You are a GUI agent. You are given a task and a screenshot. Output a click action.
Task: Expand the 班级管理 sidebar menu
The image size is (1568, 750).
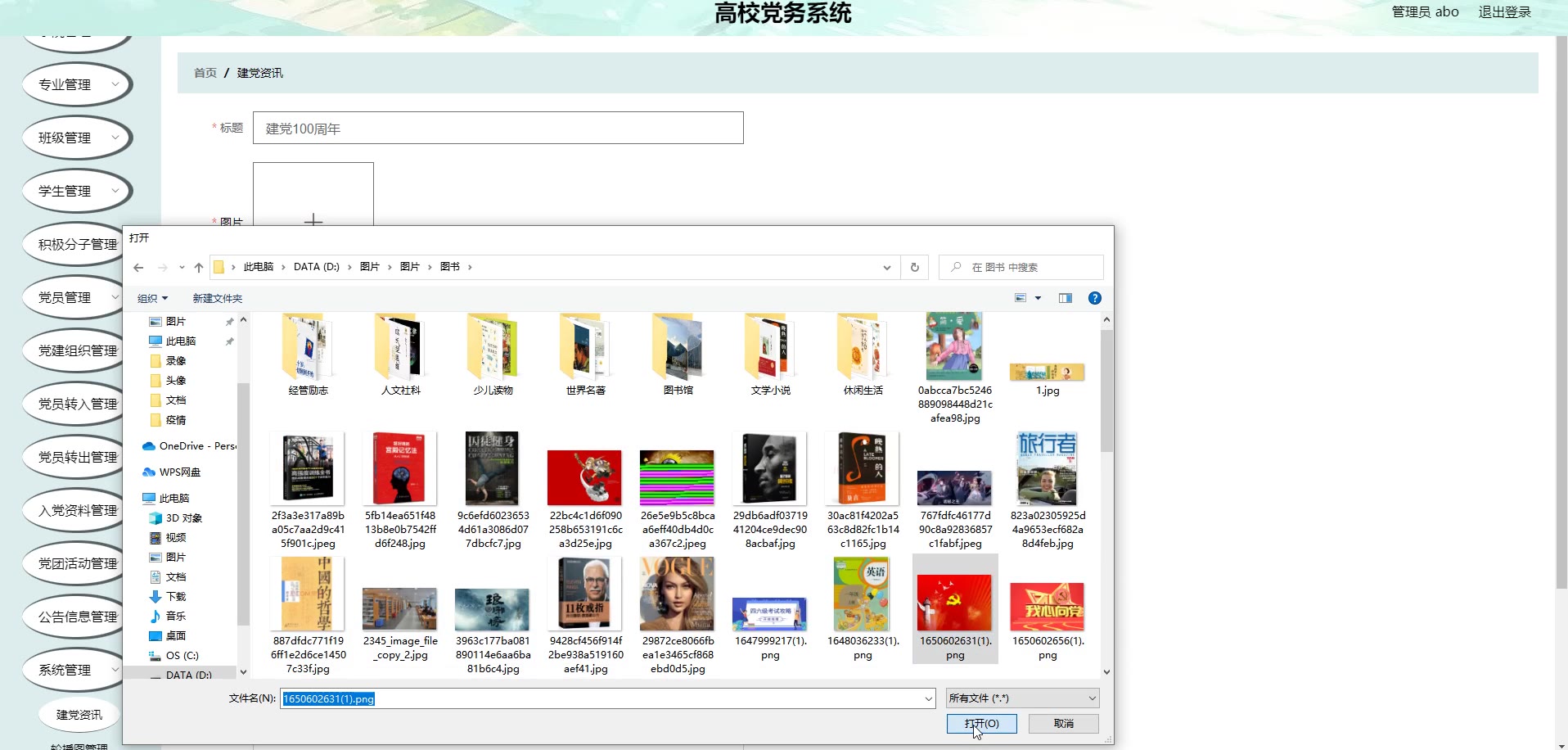(78, 138)
